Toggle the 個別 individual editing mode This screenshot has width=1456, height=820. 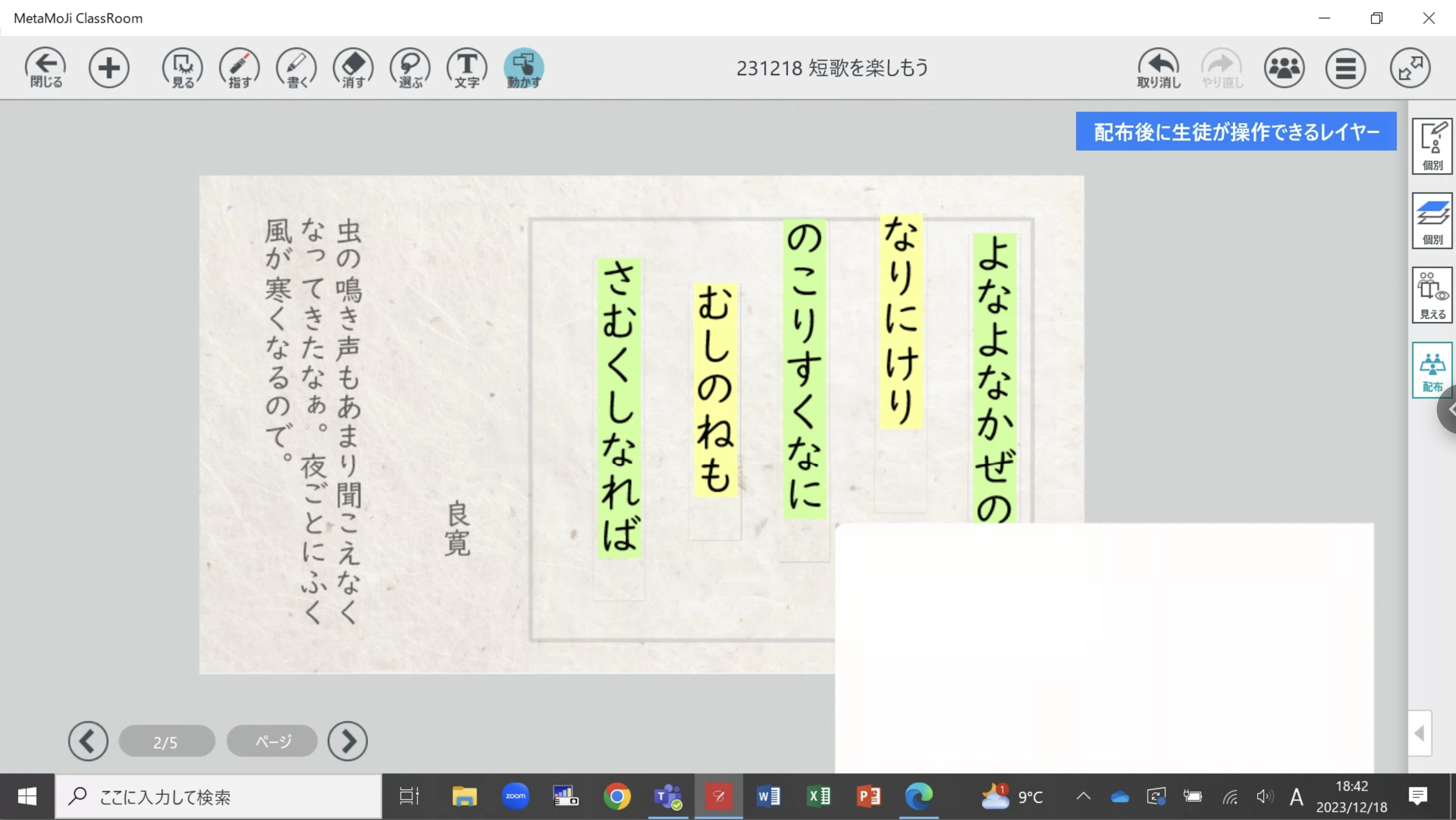1432,146
